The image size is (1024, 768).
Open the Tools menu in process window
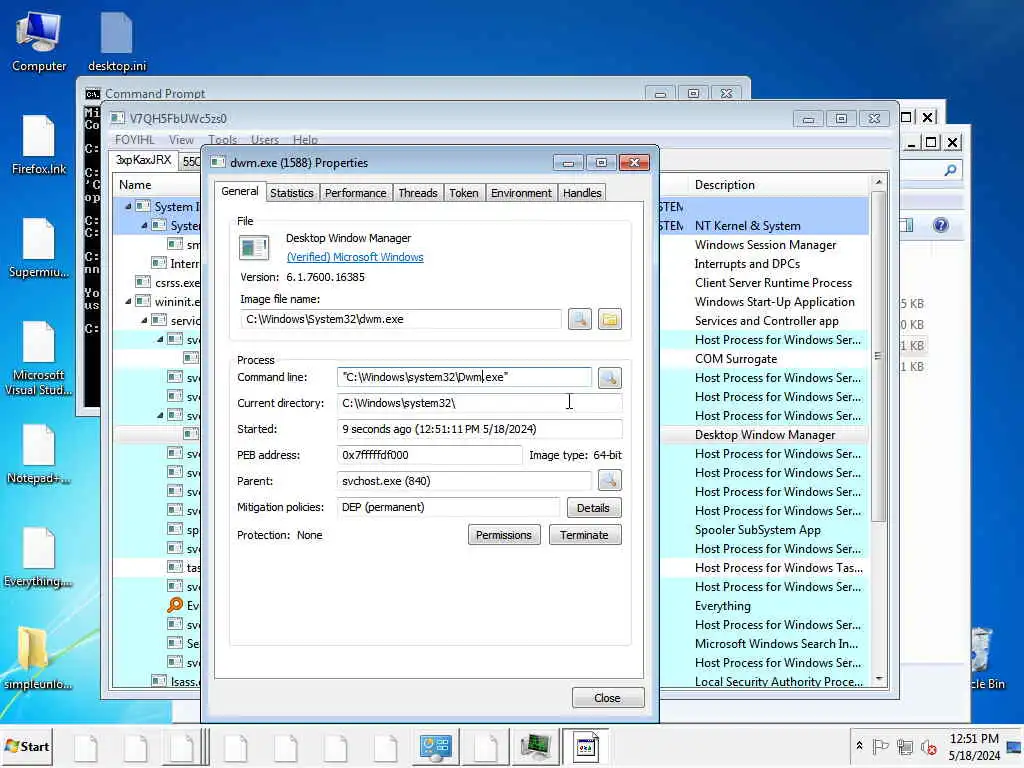tap(222, 140)
